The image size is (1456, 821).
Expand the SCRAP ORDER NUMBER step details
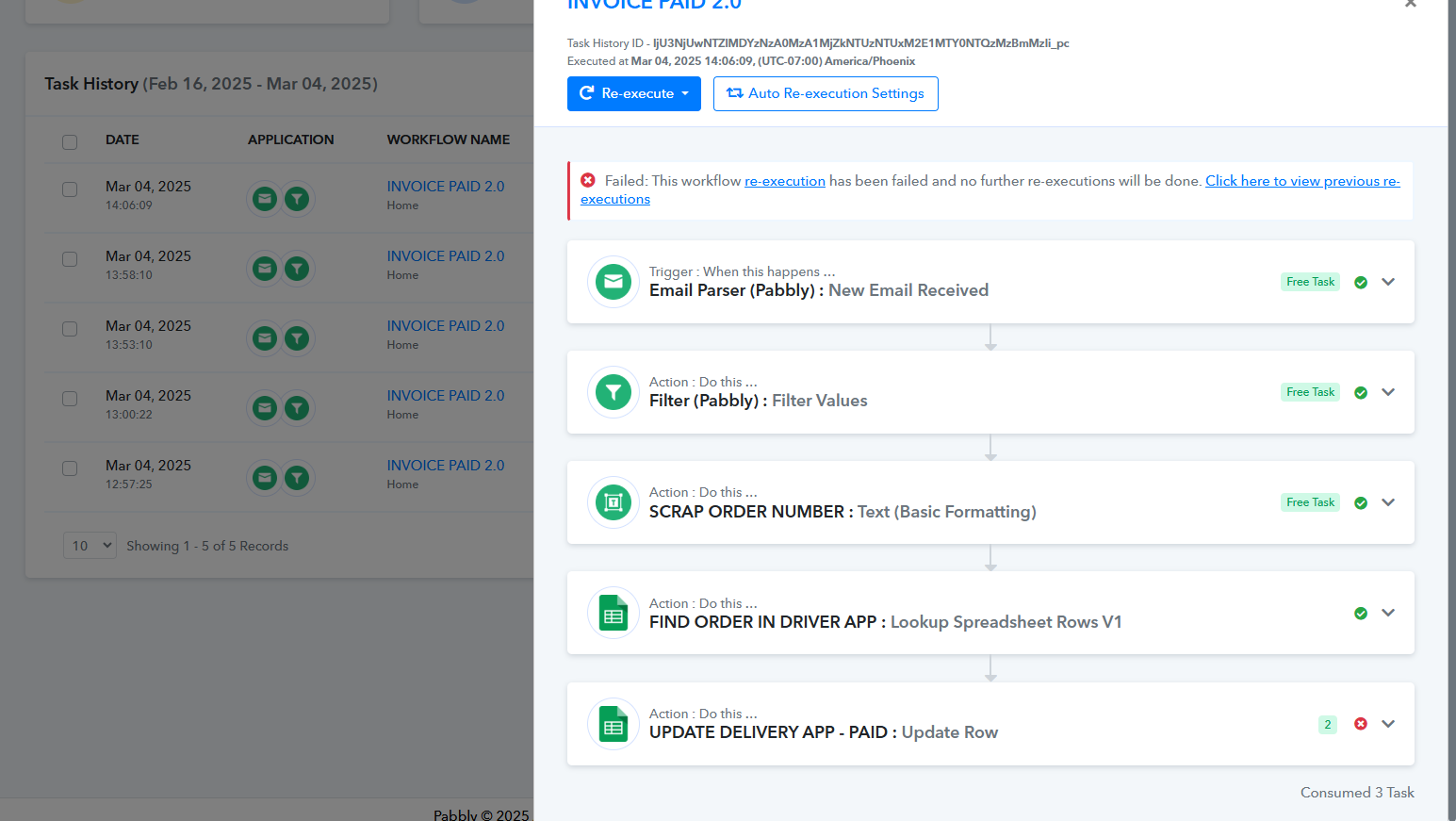tap(1388, 502)
